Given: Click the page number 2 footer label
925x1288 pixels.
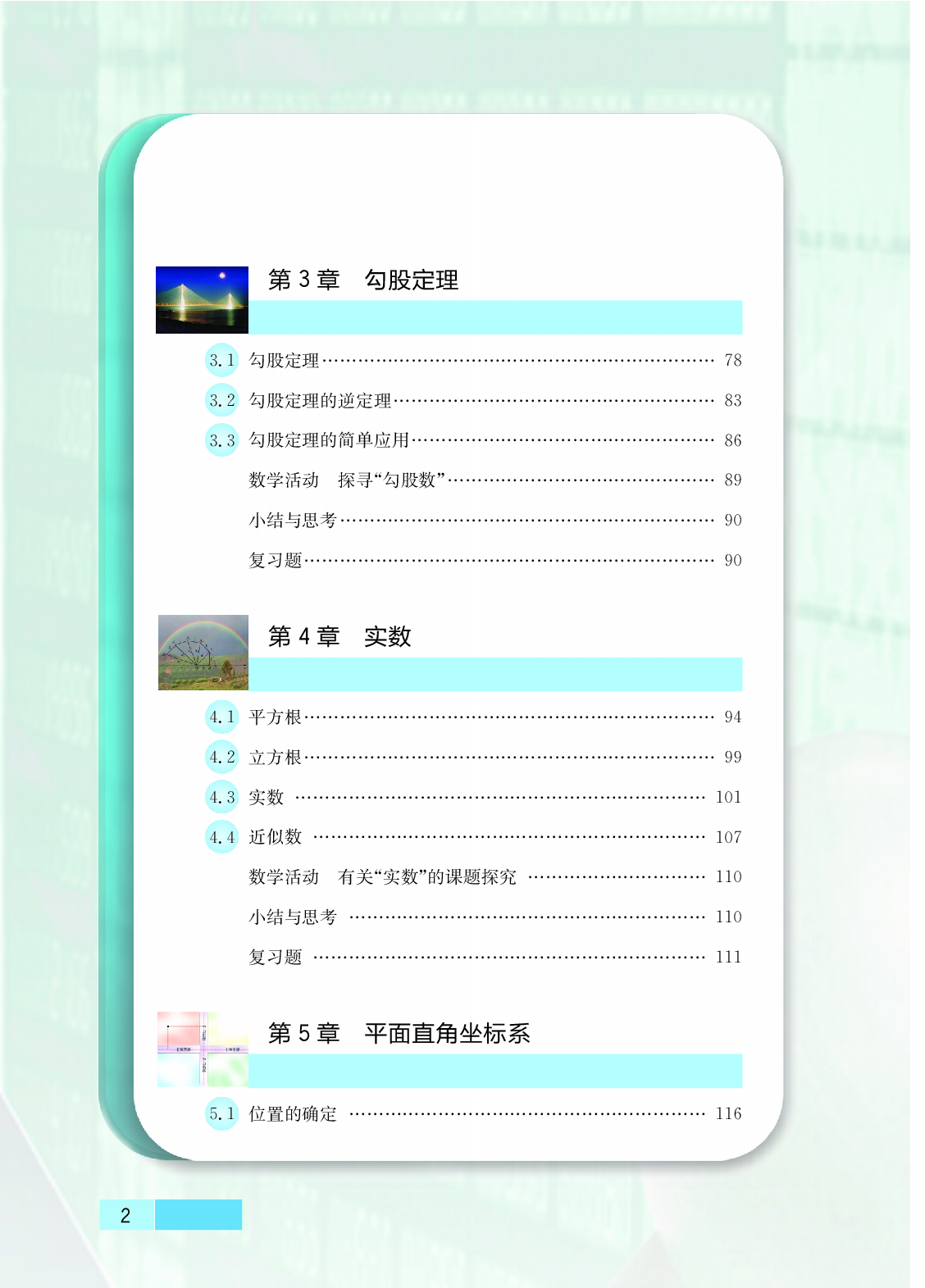Looking at the screenshot, I should [125, 1215].
